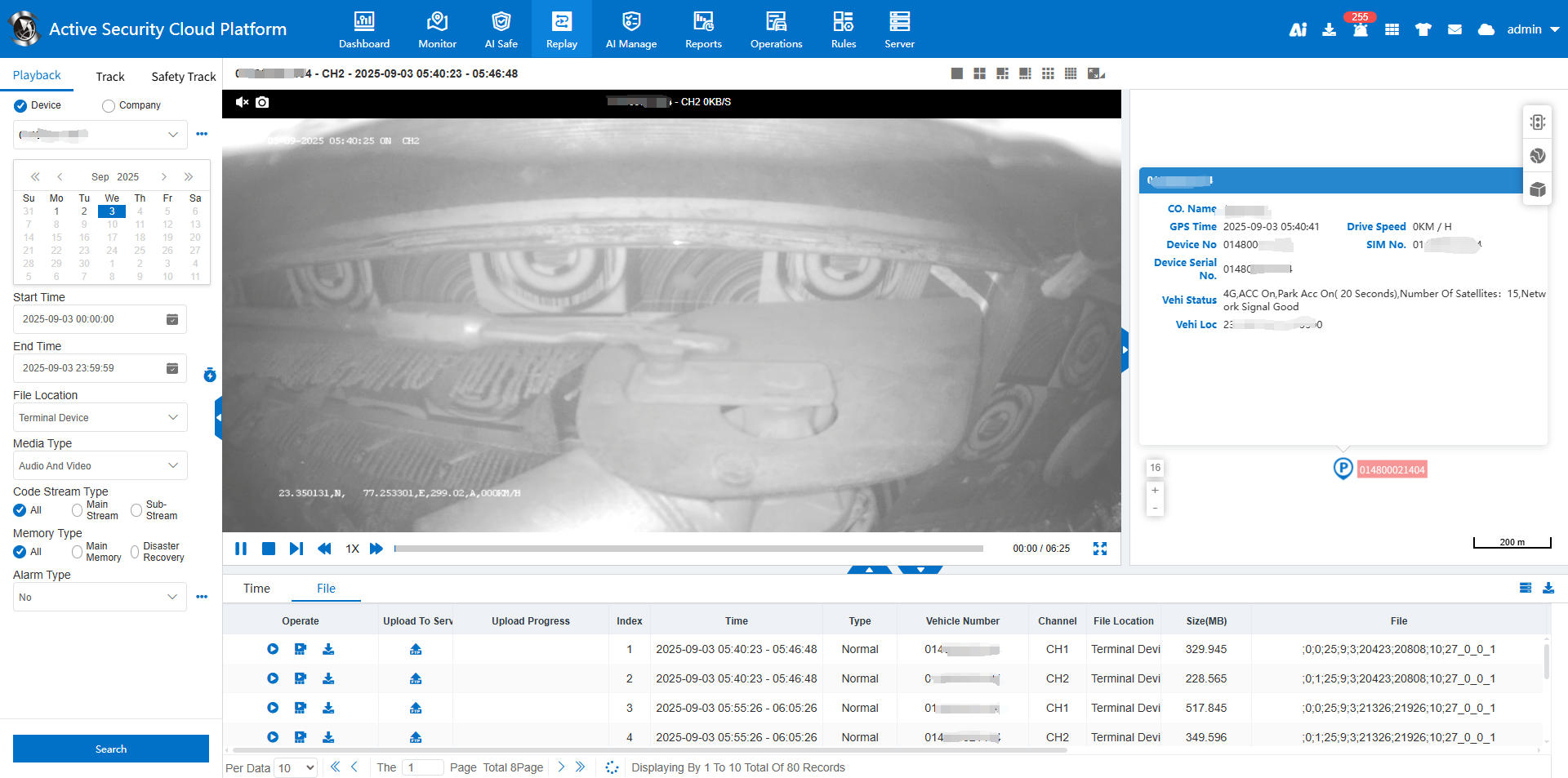Click the AI icon in the top header
This screenshot has height=778, width=1568.
point(1298,29)
